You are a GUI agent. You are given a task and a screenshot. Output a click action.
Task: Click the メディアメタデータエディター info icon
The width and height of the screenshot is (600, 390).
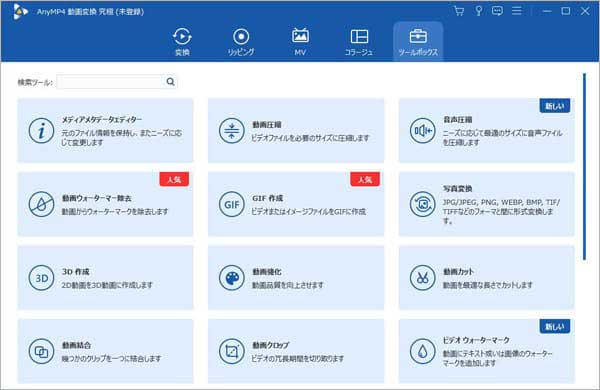tap(41, 131)
